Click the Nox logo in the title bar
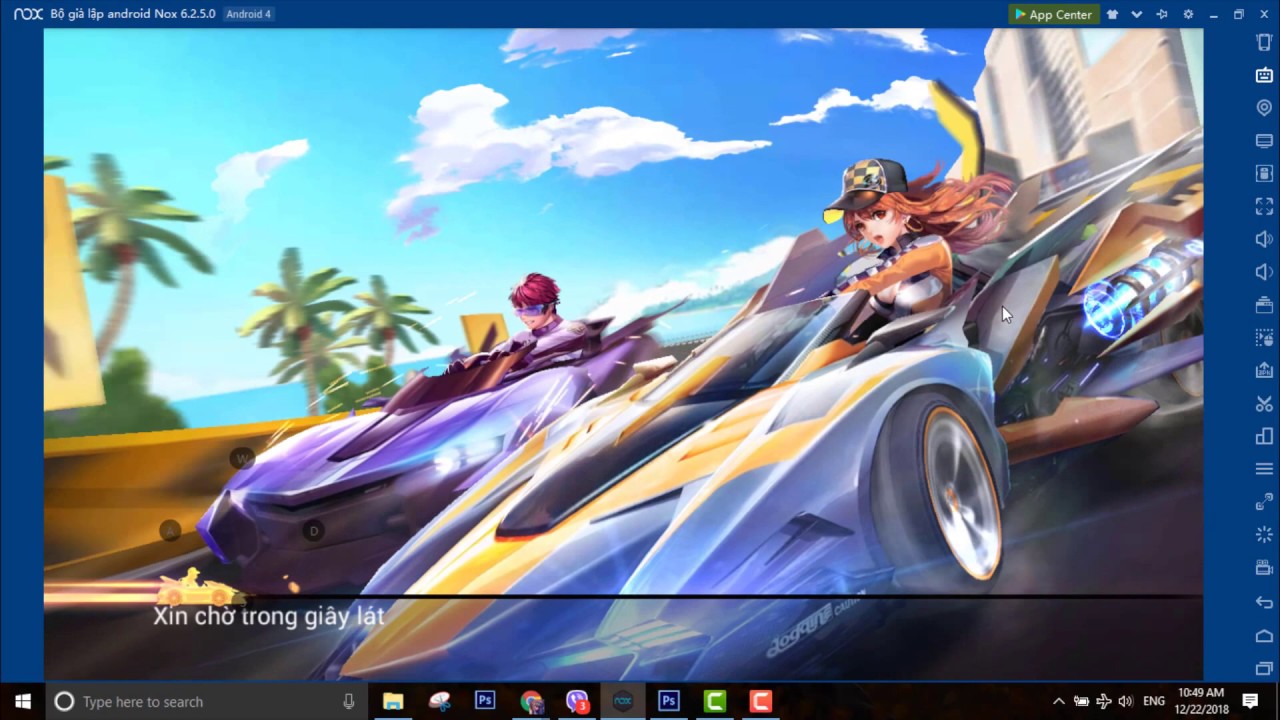The image size is (1280, 720). [27, 14]
